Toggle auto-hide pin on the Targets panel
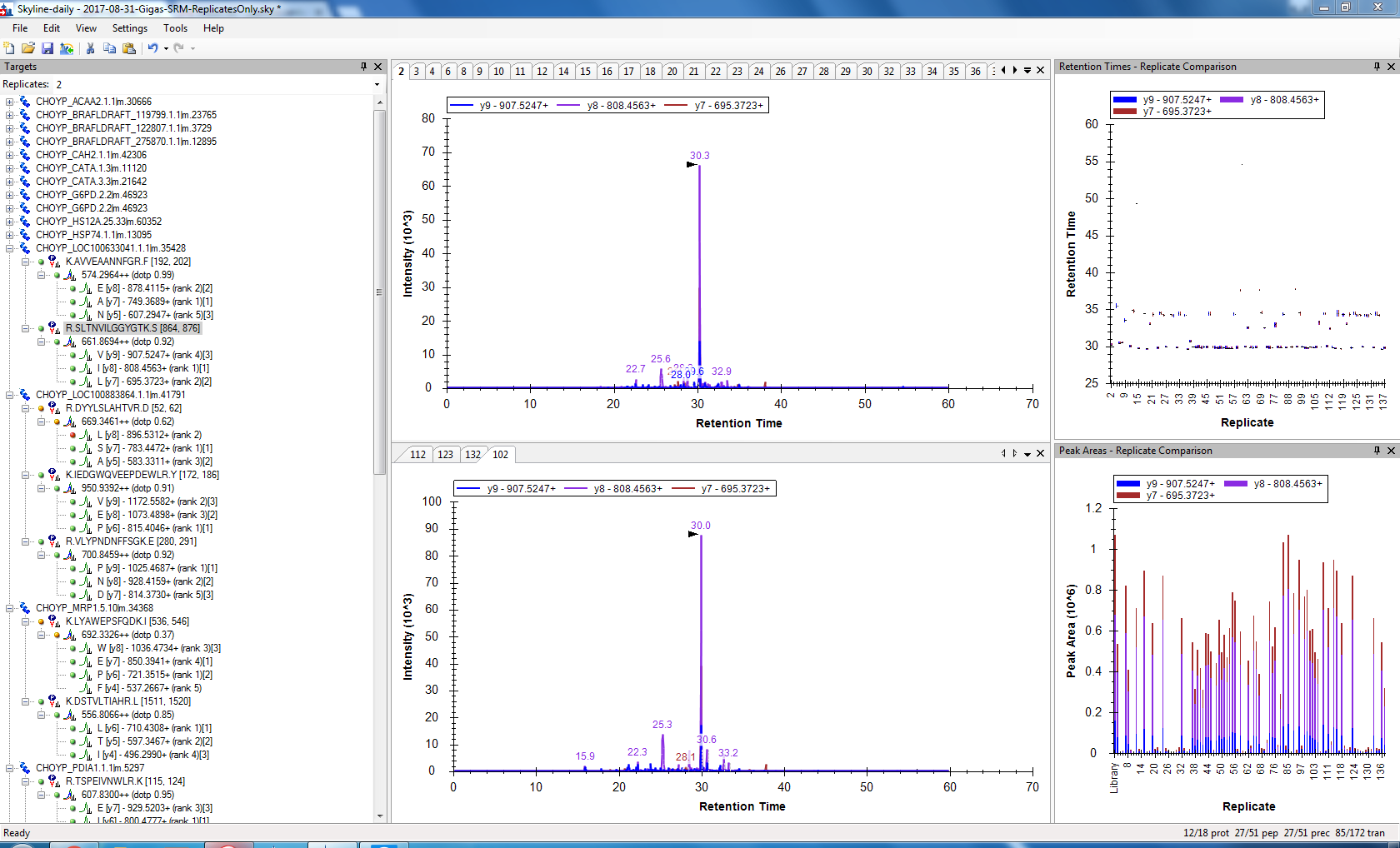Screen dimensions: 1400x848 [363, 67]
